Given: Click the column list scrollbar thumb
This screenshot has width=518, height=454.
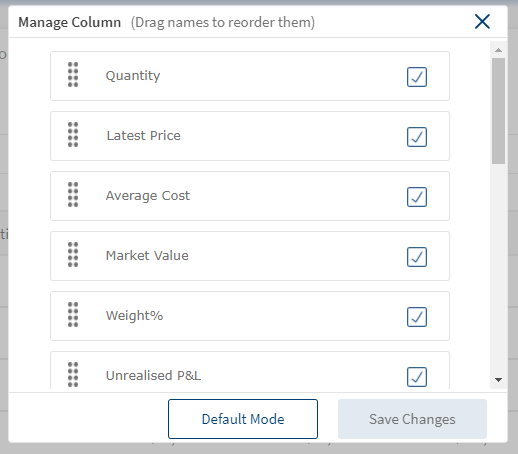Looking at the screenshot, I should point(498,111).
